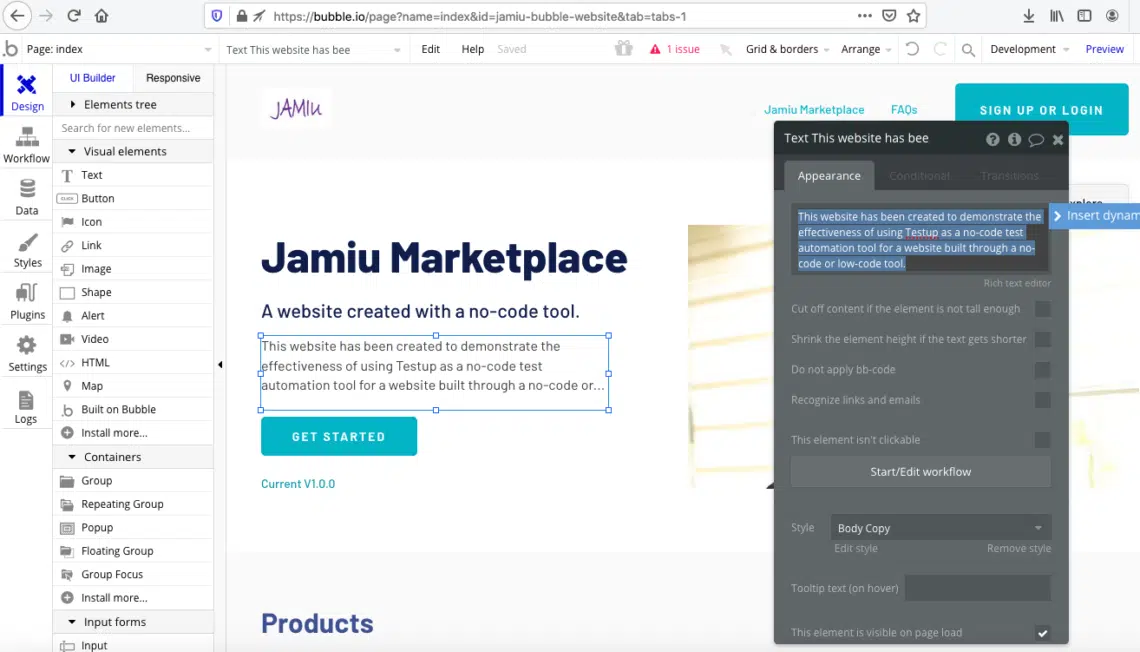
Task: Go back in browser history
Action: tap(17, 16)
